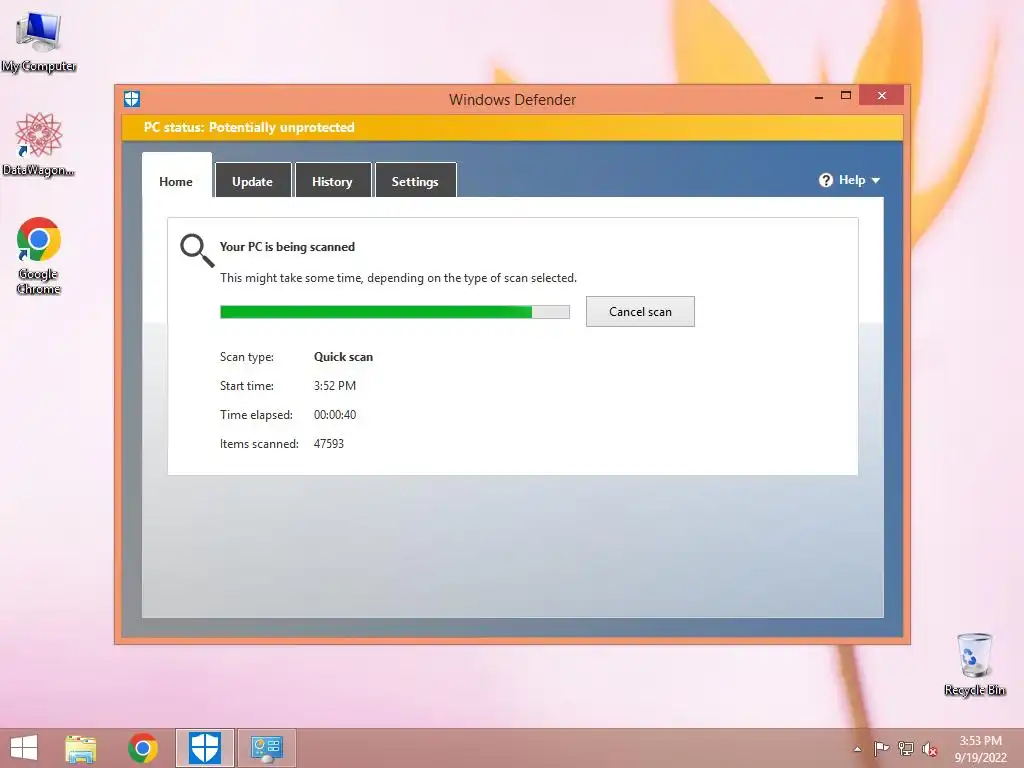1024x768 pixels.
Task: Click the green scan progress bar
Action: point(394,312)
